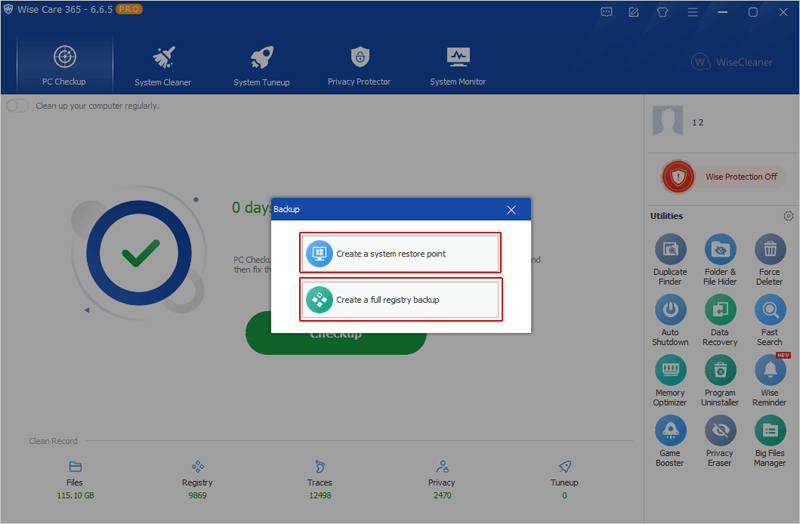This screenshot has height=524, width=800.
Task: Open the feedback message icon in title bar
Action: pyautogui.click(x=606, y=12)
